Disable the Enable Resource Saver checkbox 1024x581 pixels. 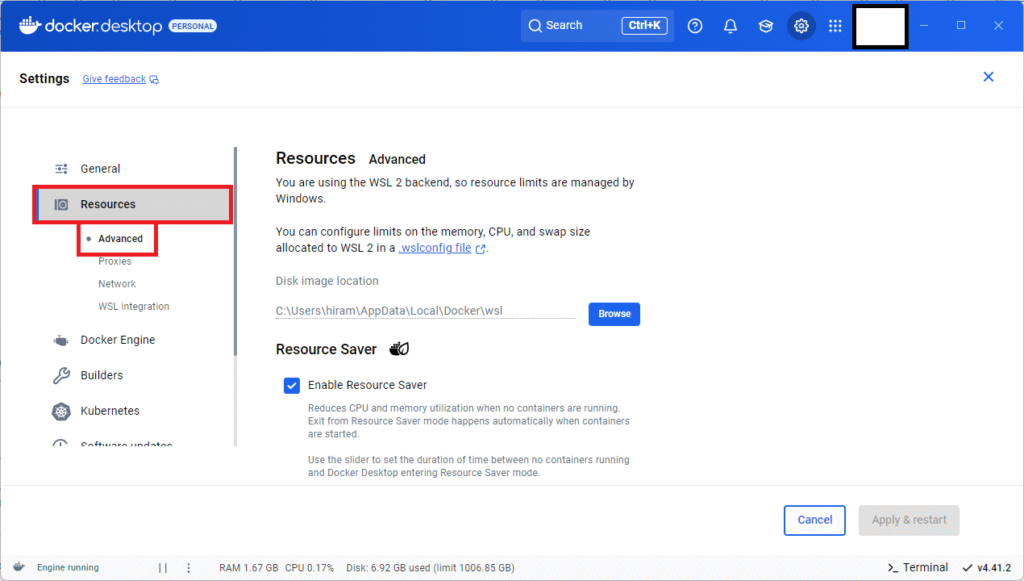click(x=292, y=385)
